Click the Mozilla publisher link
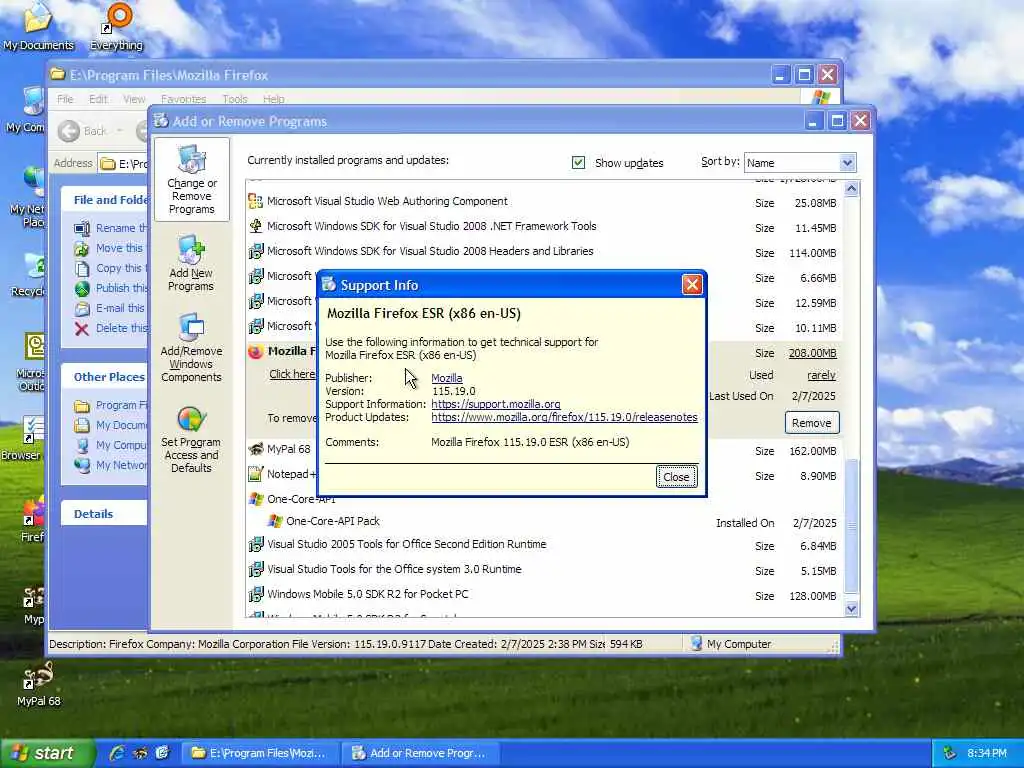This screenshot has width=1024, height=768. [447, 378]
